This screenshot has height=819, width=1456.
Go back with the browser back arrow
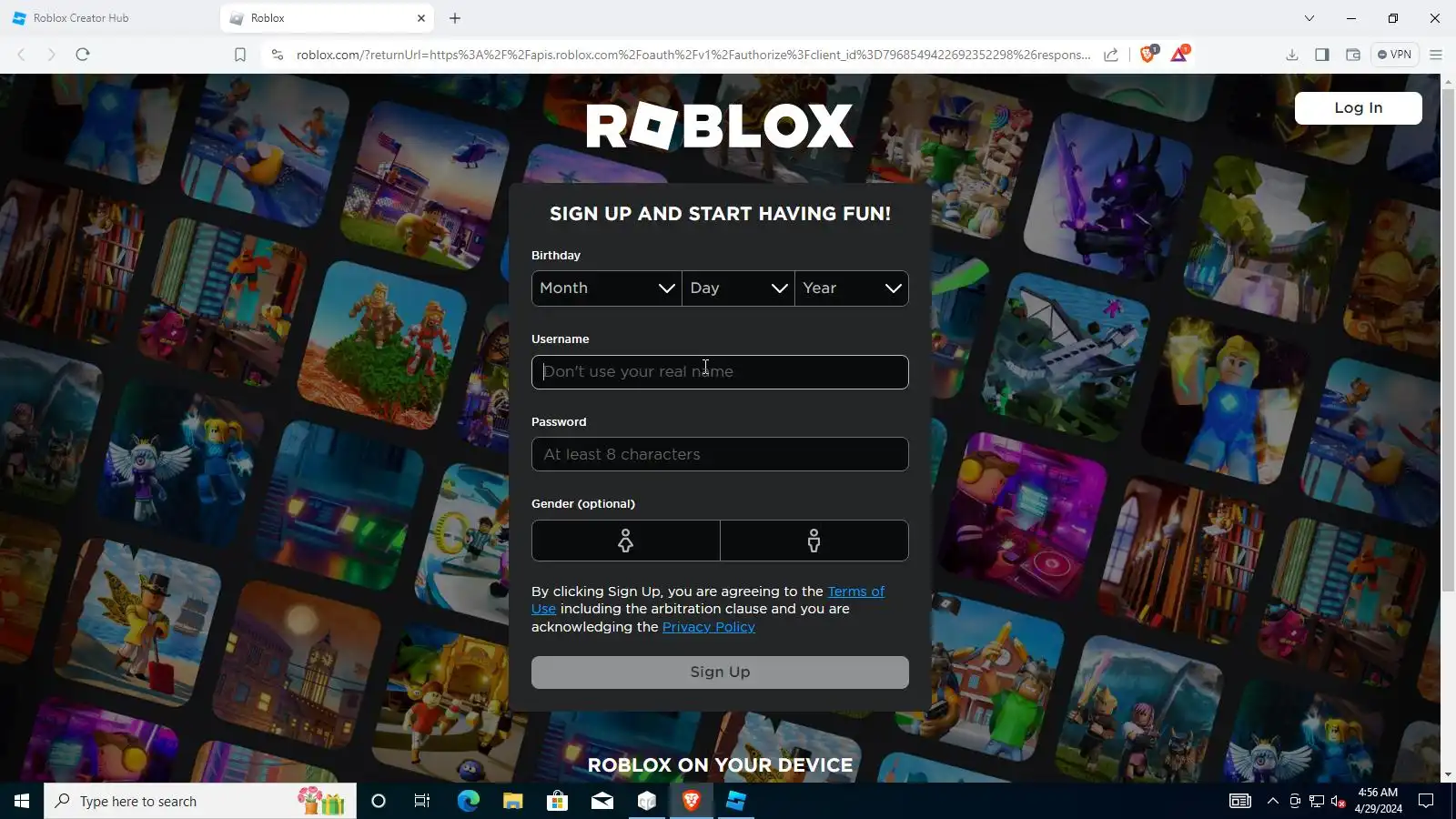click(x=21, y=55)
